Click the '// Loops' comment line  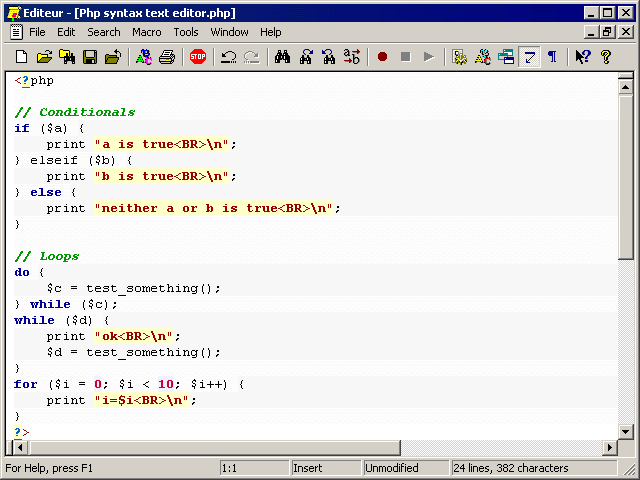[47, 256]
